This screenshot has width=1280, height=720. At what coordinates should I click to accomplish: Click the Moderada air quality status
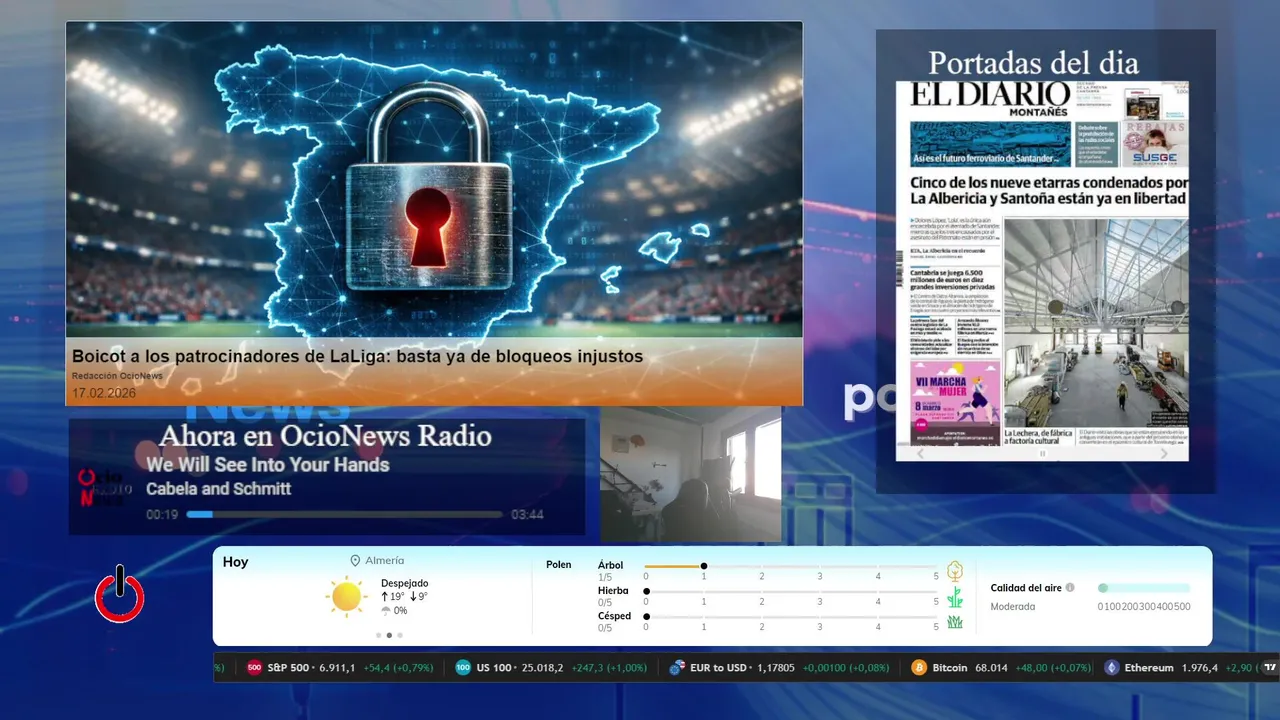pyautogui.click(x=1013, y=607)
